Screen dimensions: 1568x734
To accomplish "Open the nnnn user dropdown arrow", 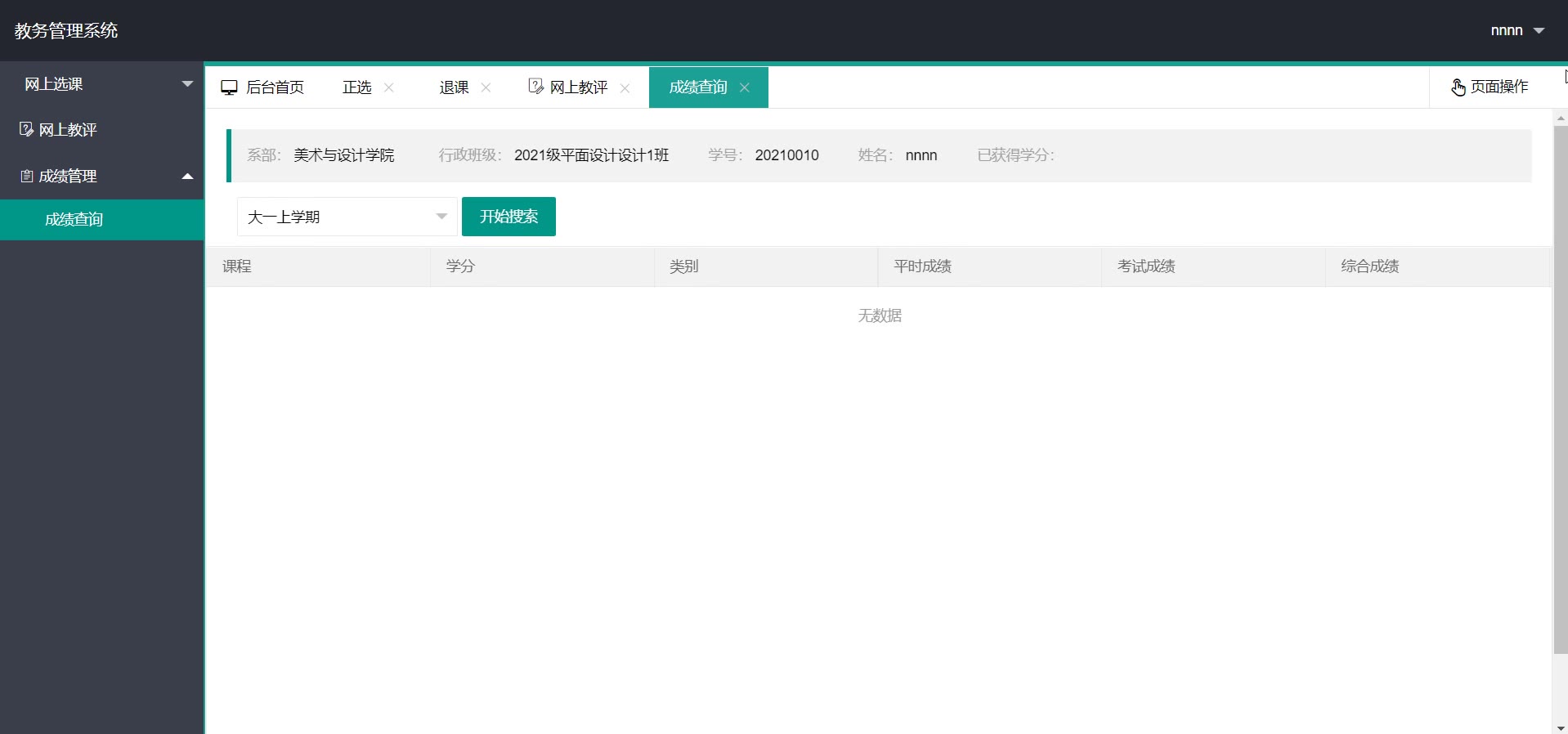I will pyautogui.click(x=1539, y=31).
